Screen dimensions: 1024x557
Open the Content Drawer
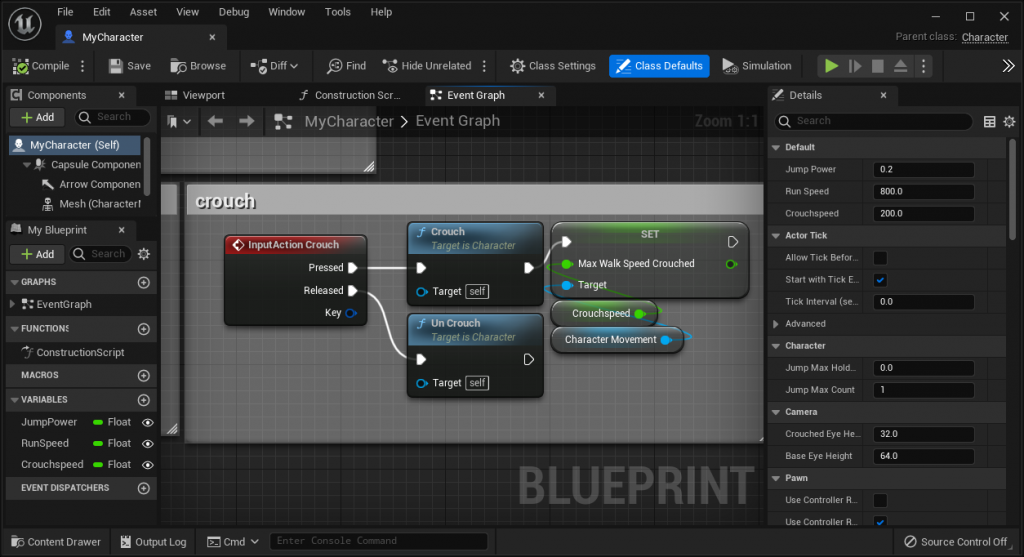[56, 542]
